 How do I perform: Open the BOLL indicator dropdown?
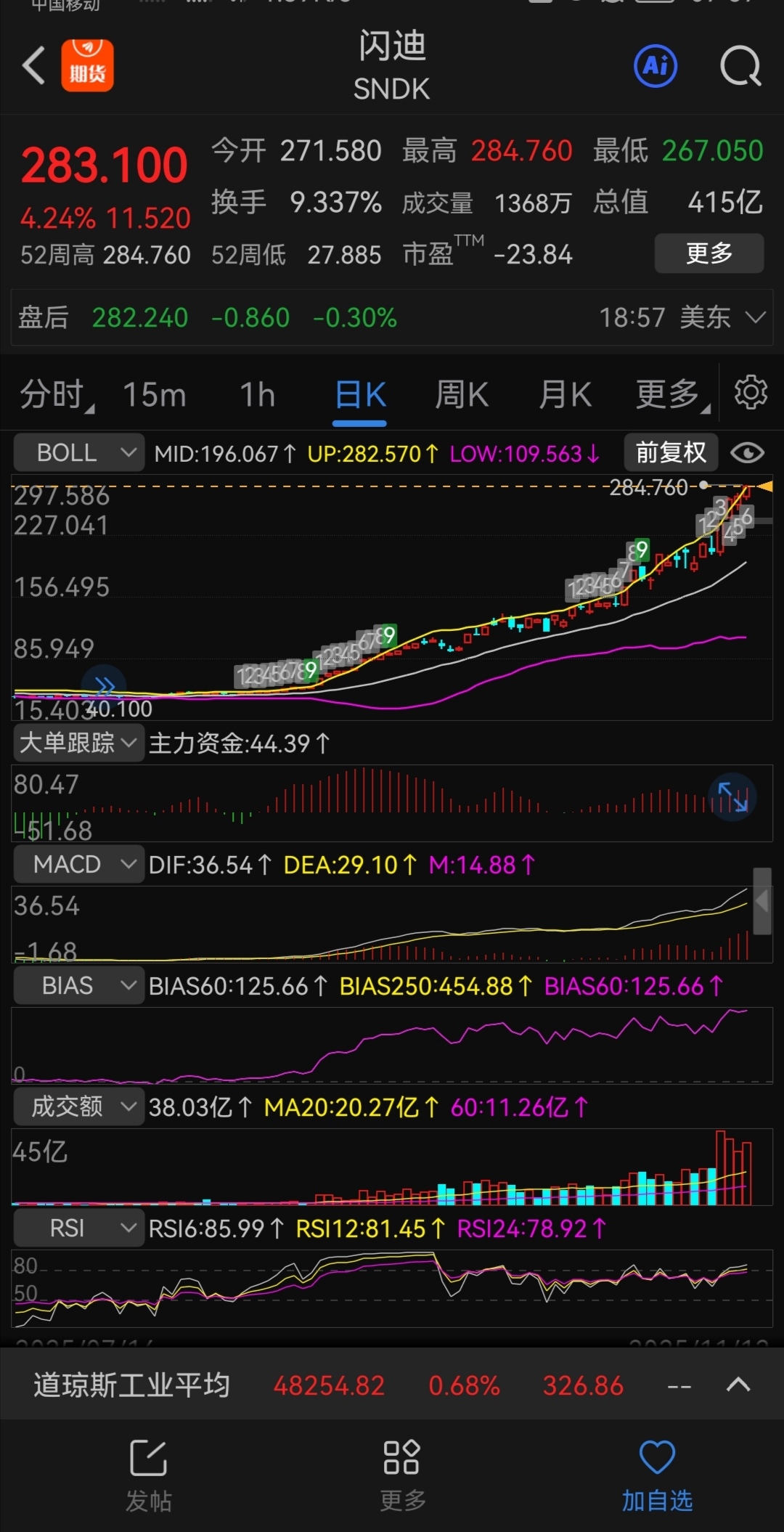click(79, 453)
